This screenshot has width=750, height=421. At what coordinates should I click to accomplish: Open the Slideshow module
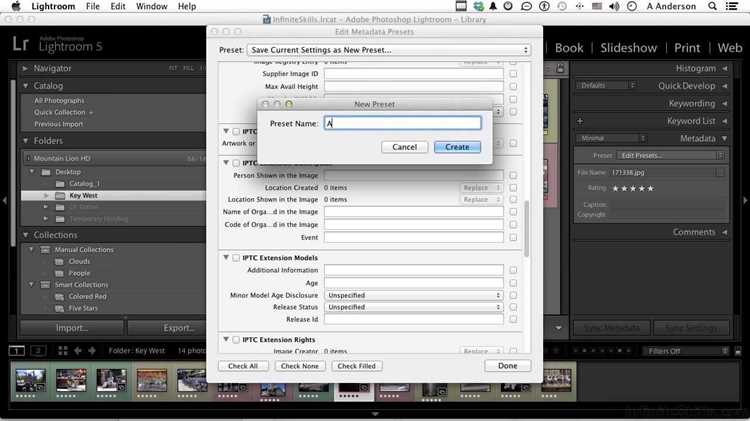point(629,48)
